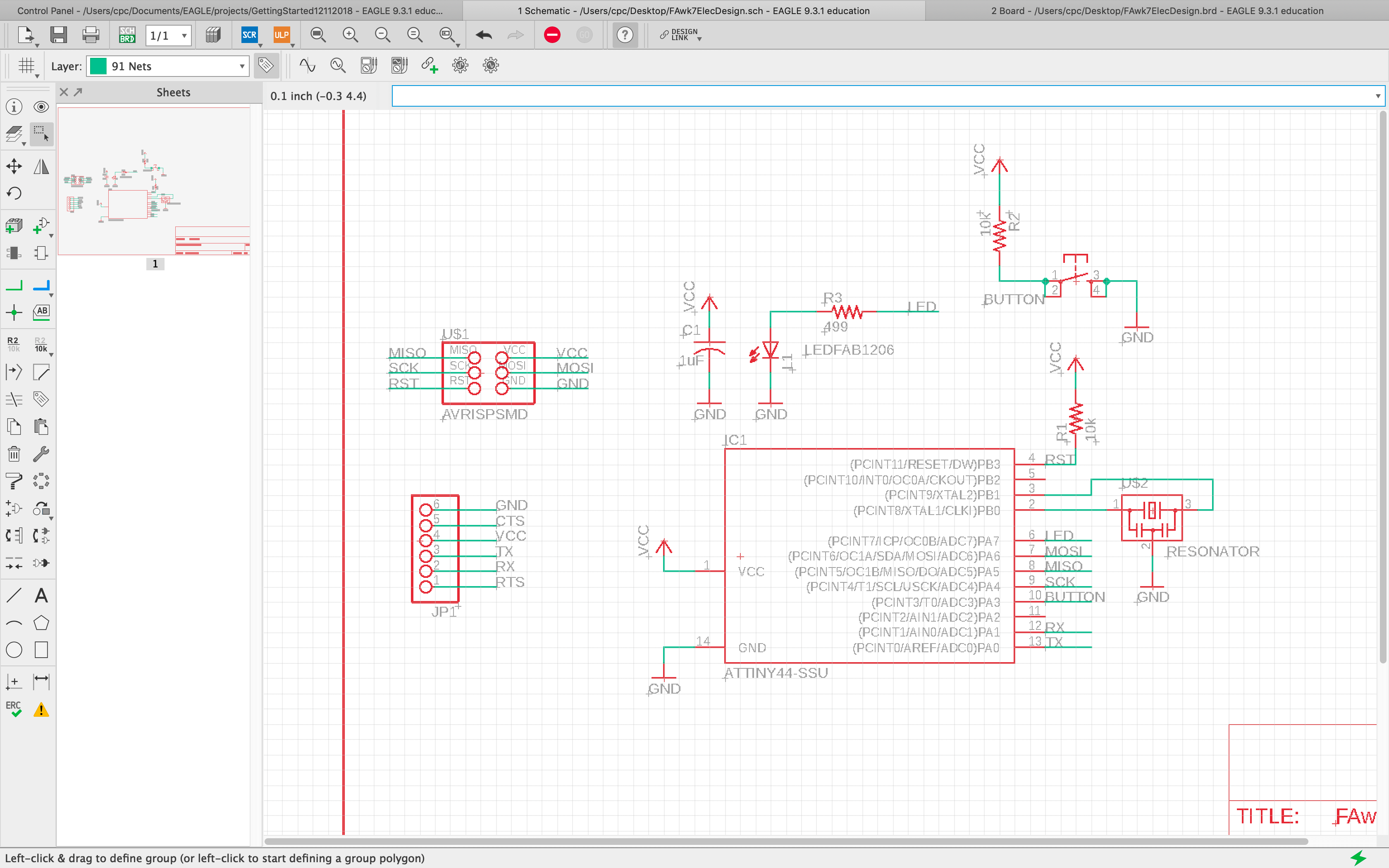Switch to board via the SCH/BRD icon

[126, 35]
